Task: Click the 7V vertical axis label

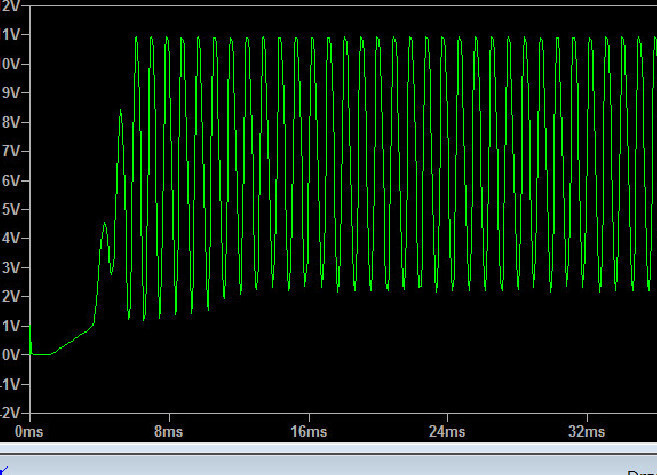Action: click(10, 151)
